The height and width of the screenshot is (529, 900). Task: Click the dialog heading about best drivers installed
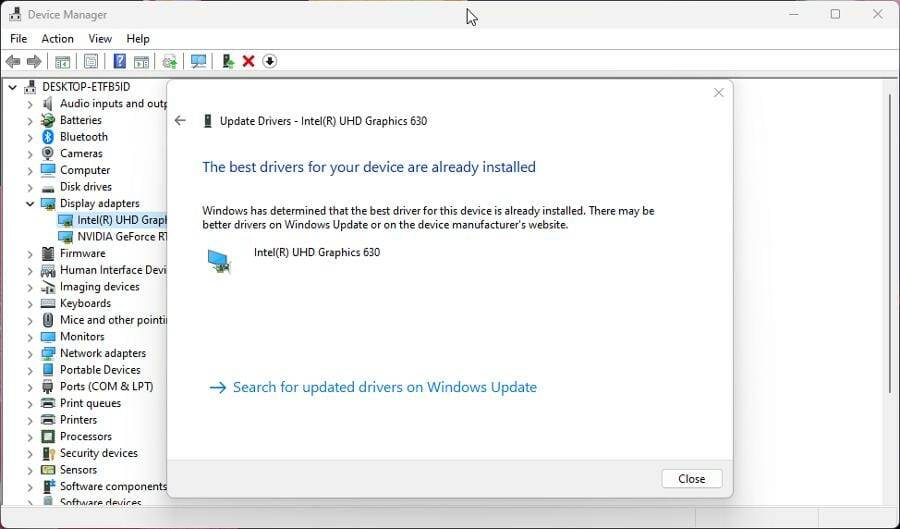[368, 167]
